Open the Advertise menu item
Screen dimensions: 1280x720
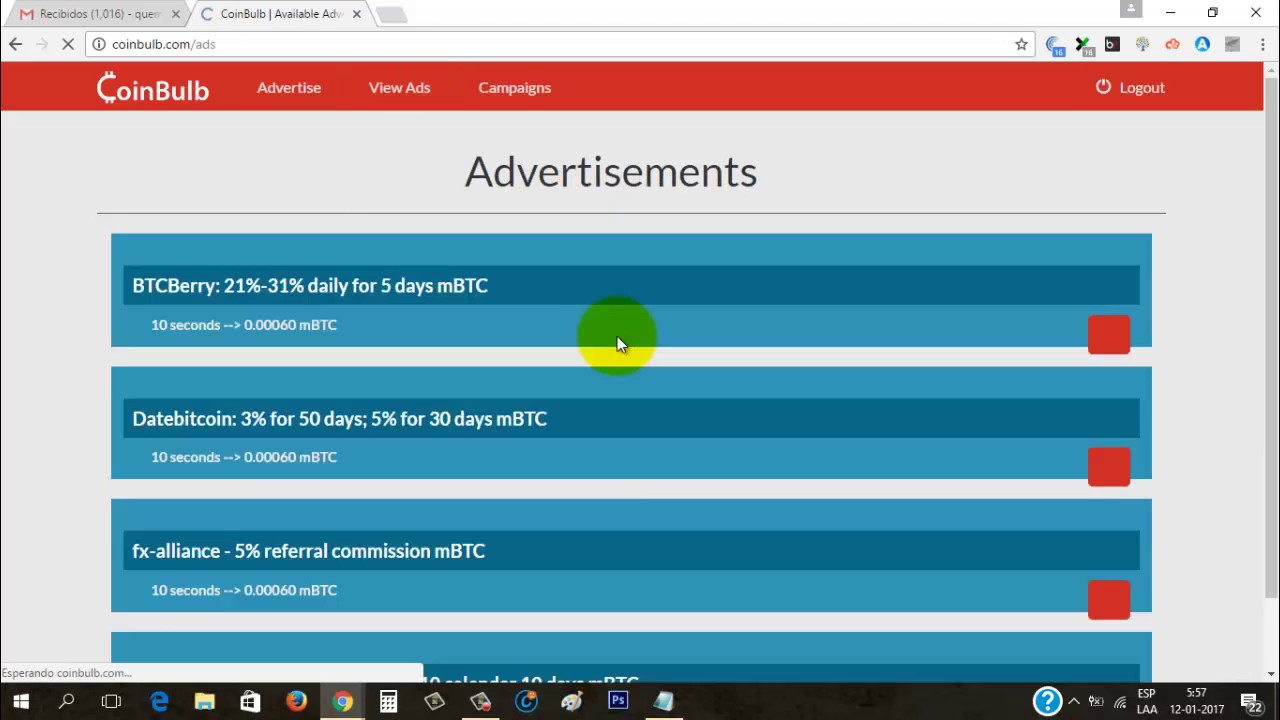click(289, 87)
